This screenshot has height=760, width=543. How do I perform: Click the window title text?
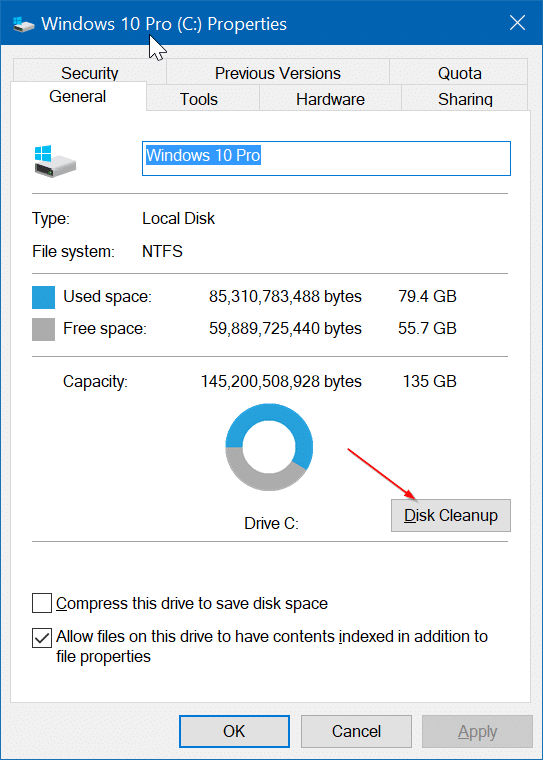[164, 24]
